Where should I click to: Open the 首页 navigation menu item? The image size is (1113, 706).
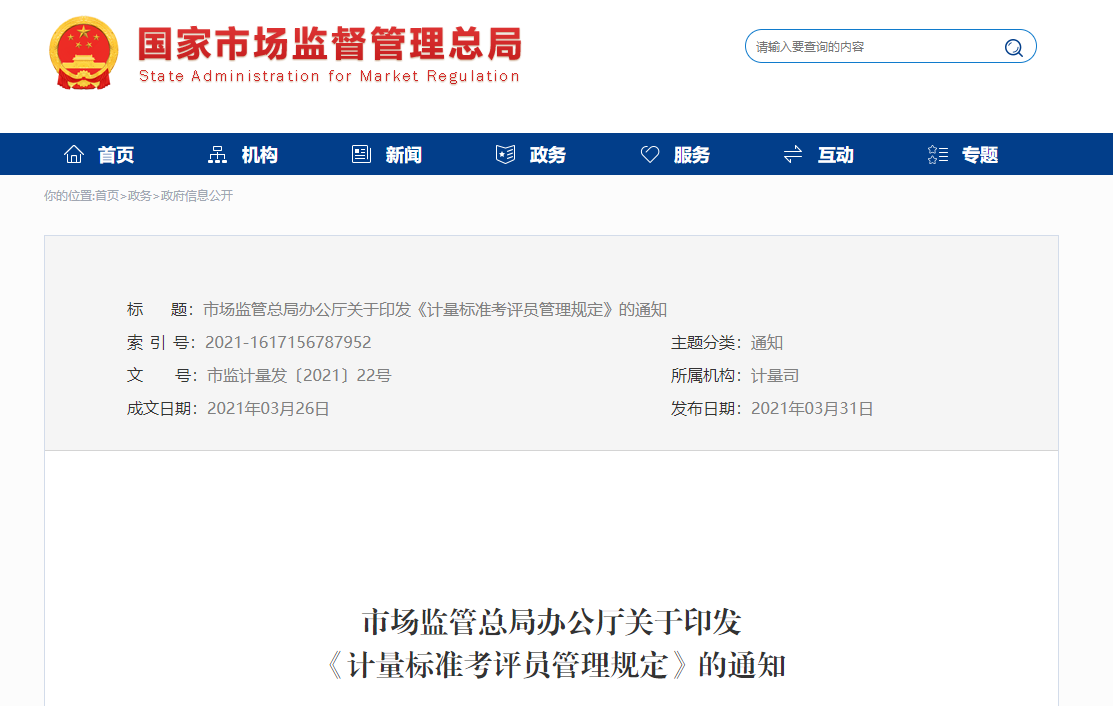pos(116,155)
